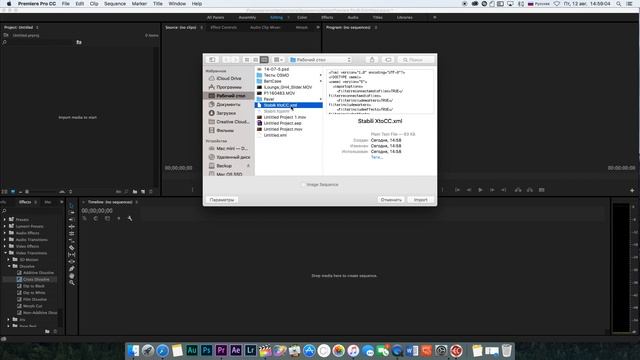
Task: Go to Загрузки in the sidebar
Action: click(x=226, y=113)
